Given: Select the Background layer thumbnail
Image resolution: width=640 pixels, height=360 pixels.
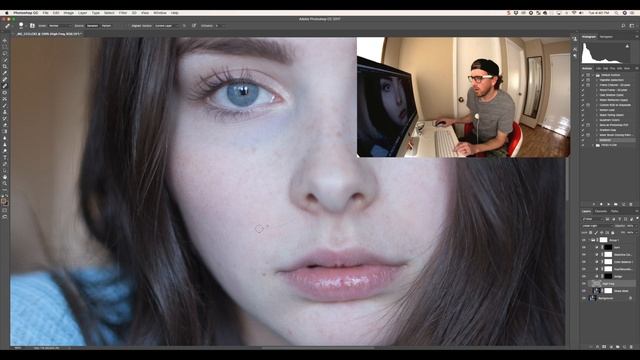Looking at the screenshot, I should [x=593, y=298].
